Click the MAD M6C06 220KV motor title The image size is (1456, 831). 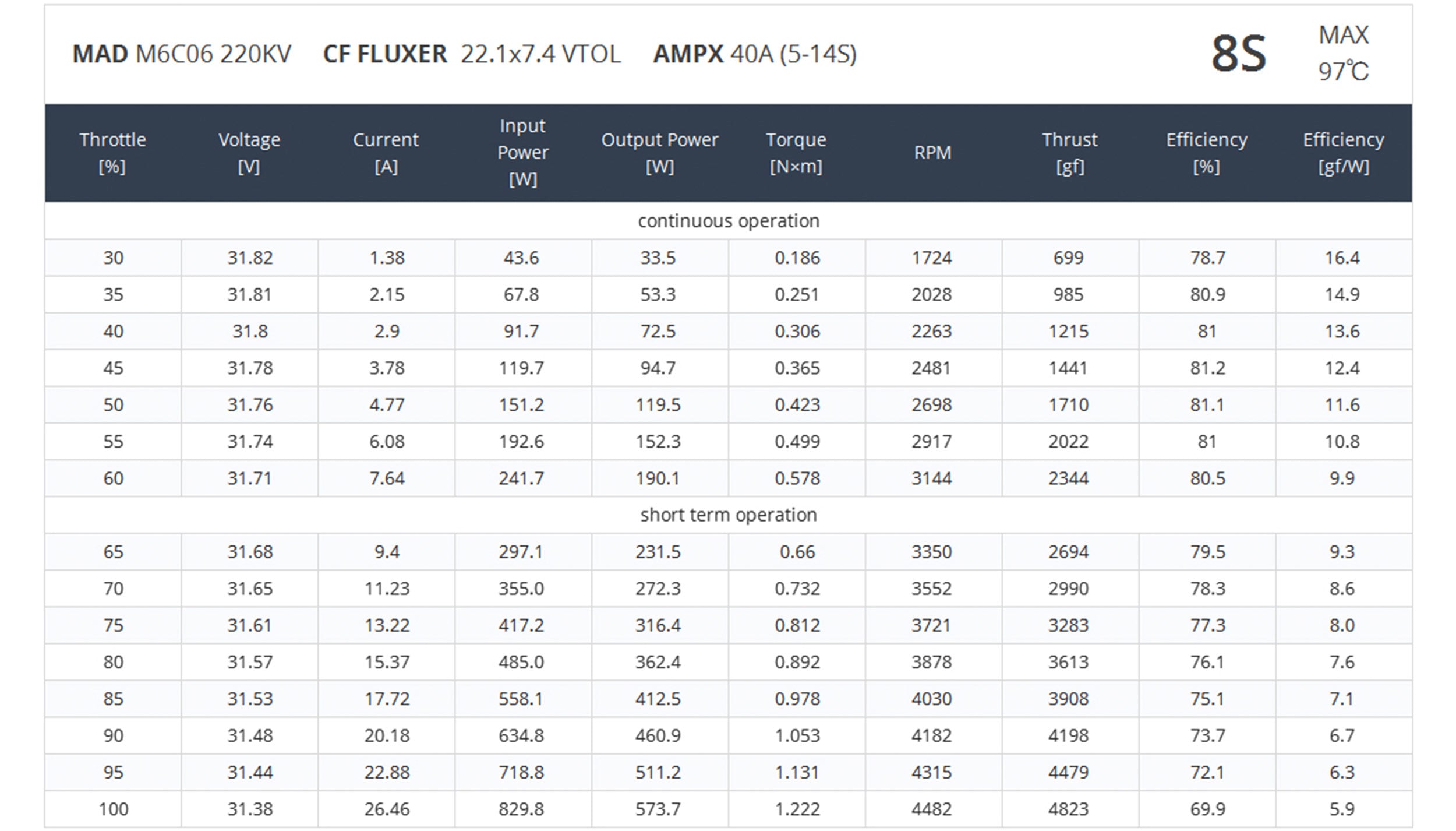[x=182, y=54]
